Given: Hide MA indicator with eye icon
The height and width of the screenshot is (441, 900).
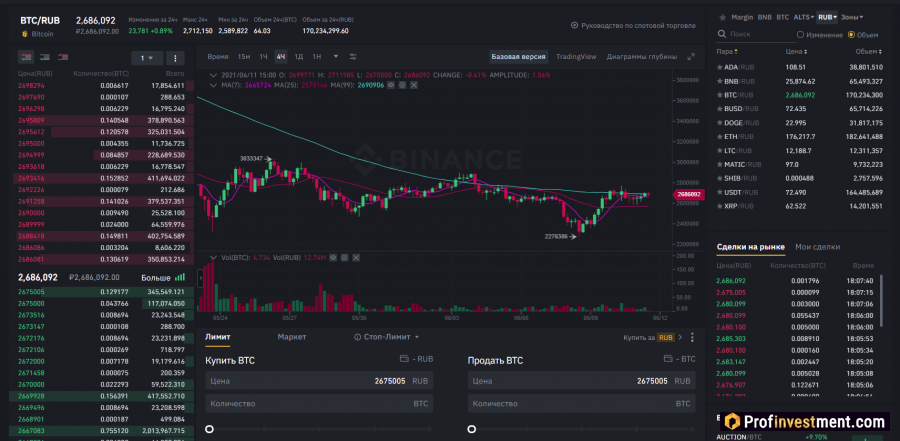Looking at the screenshot, I should point(391,85).
